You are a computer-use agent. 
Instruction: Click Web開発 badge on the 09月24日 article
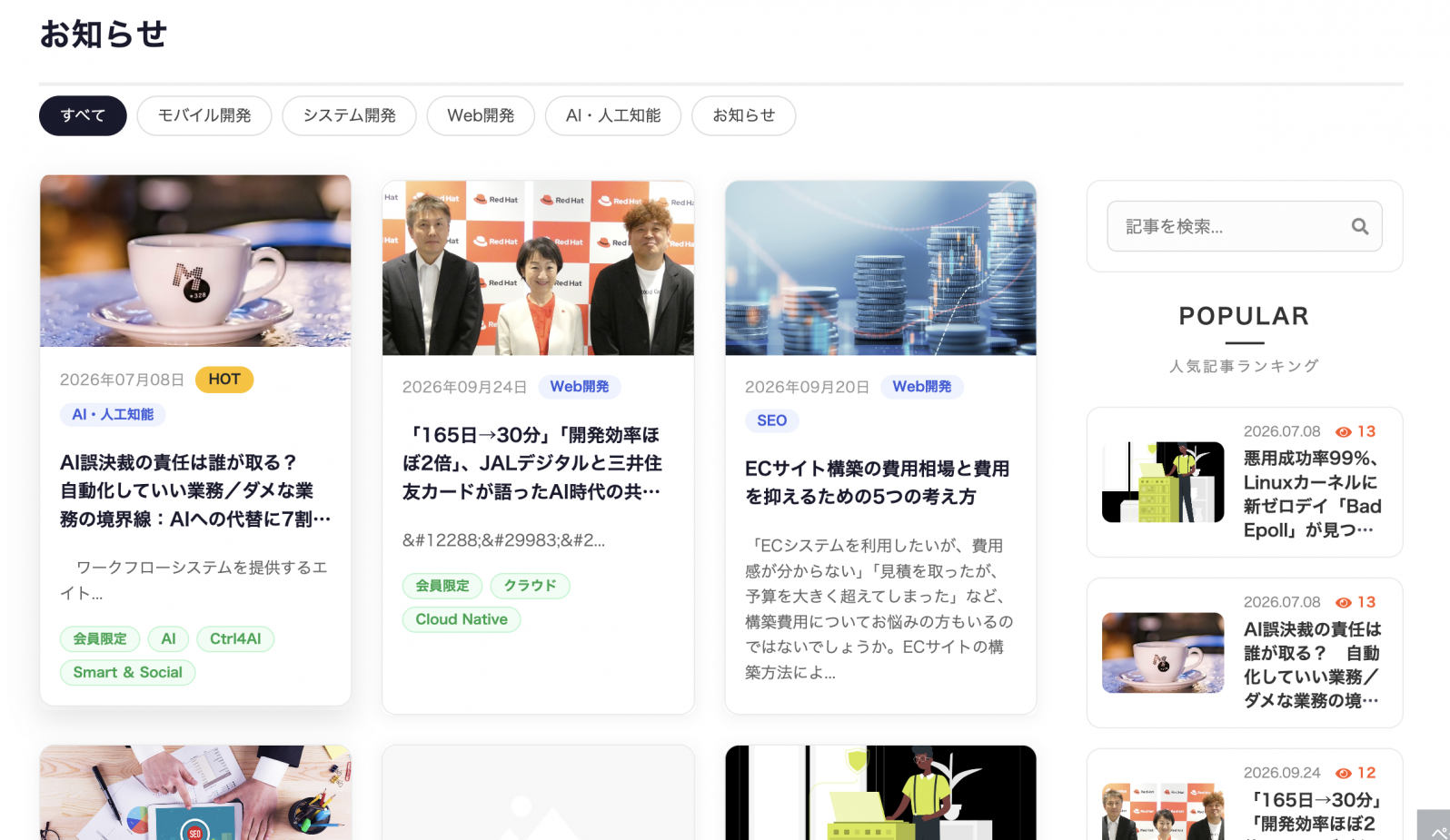tap(579, 387)
